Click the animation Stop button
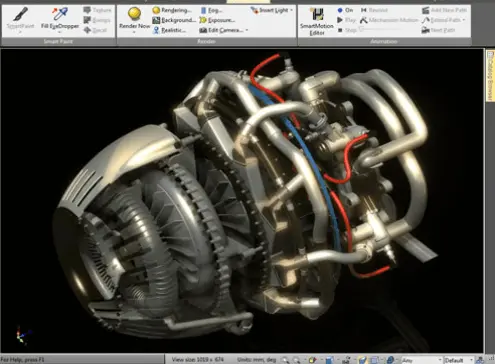 [x=347, y=30]
